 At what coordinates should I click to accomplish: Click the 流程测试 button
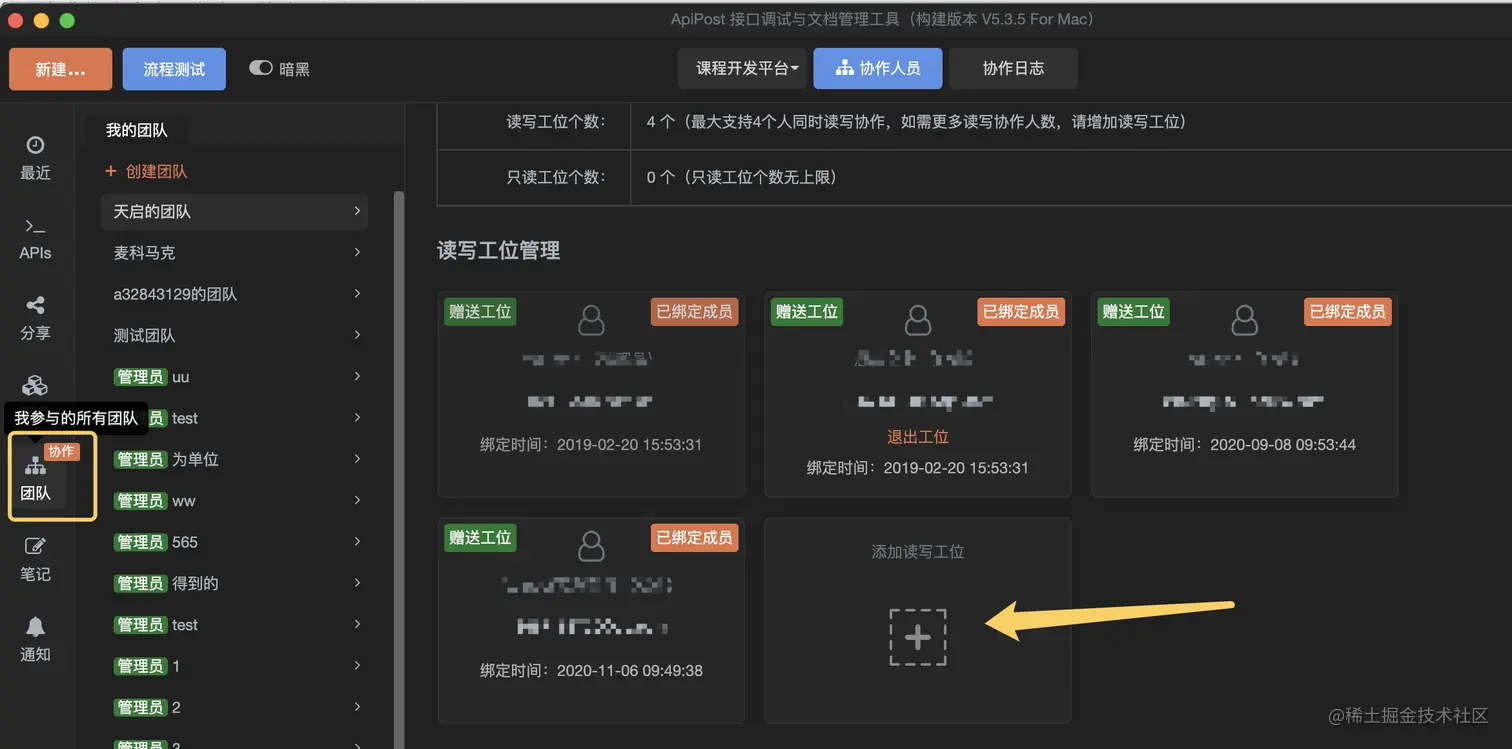[174, 69]
